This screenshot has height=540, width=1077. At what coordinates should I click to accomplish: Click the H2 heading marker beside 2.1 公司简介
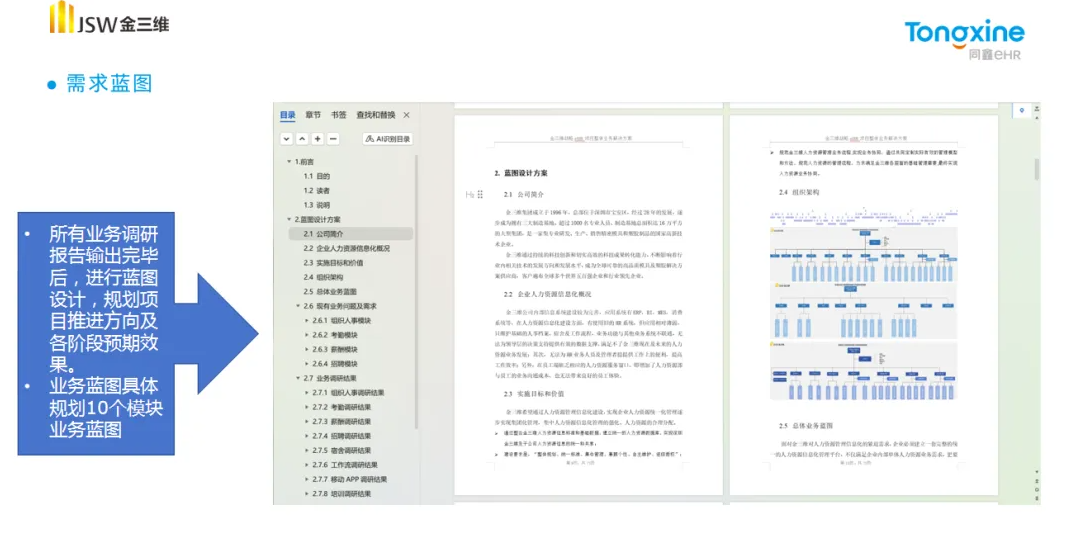point(469,194)
